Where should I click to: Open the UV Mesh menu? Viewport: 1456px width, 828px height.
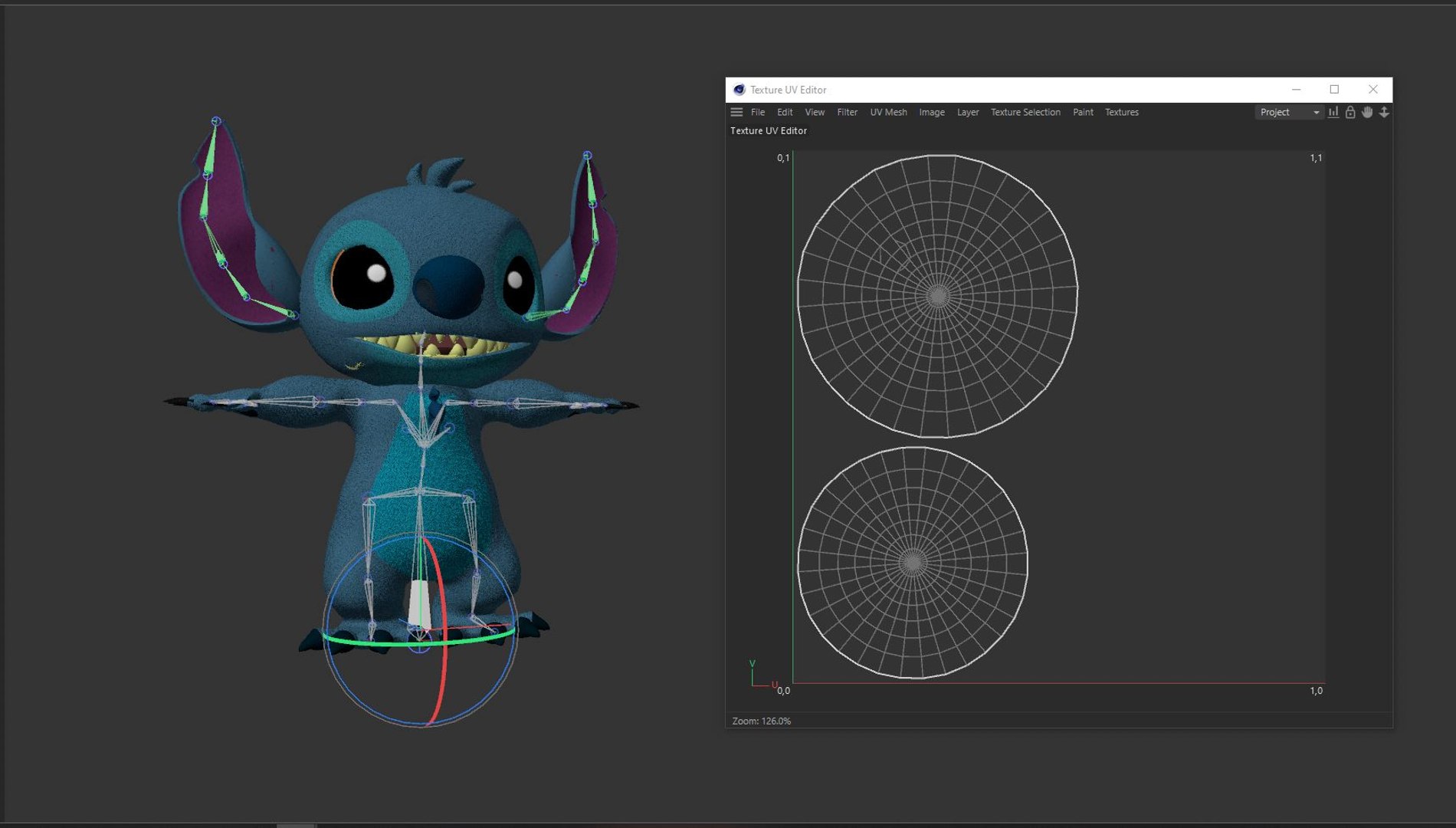[x=888, y=112]
